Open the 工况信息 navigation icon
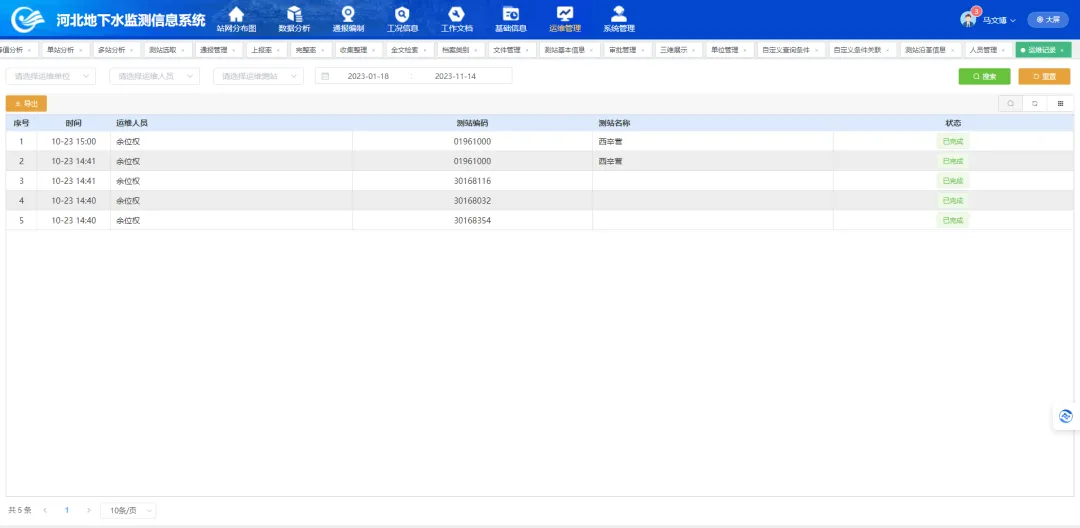Viewport: 1080px width, 528px height. pyautogui.click(x=402, y=14)
